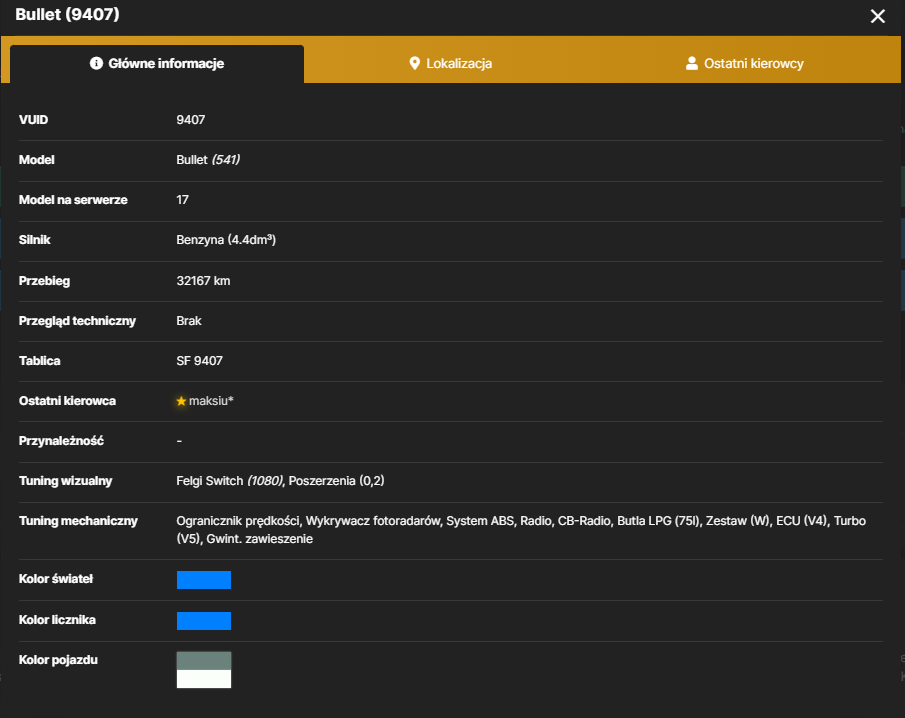Select the white Kolor pojazdu swatch
The height and width of the screenshot is (718, 905).
[x=204, y=679]
